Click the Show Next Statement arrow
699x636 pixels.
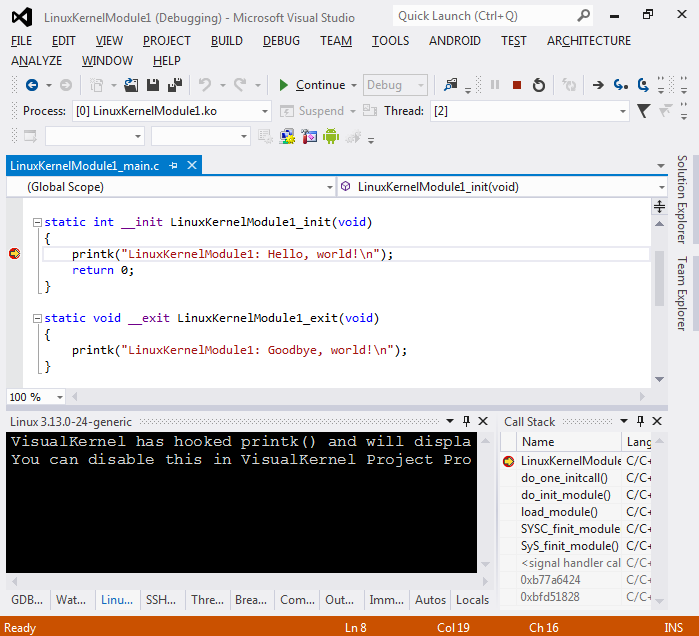598,85
